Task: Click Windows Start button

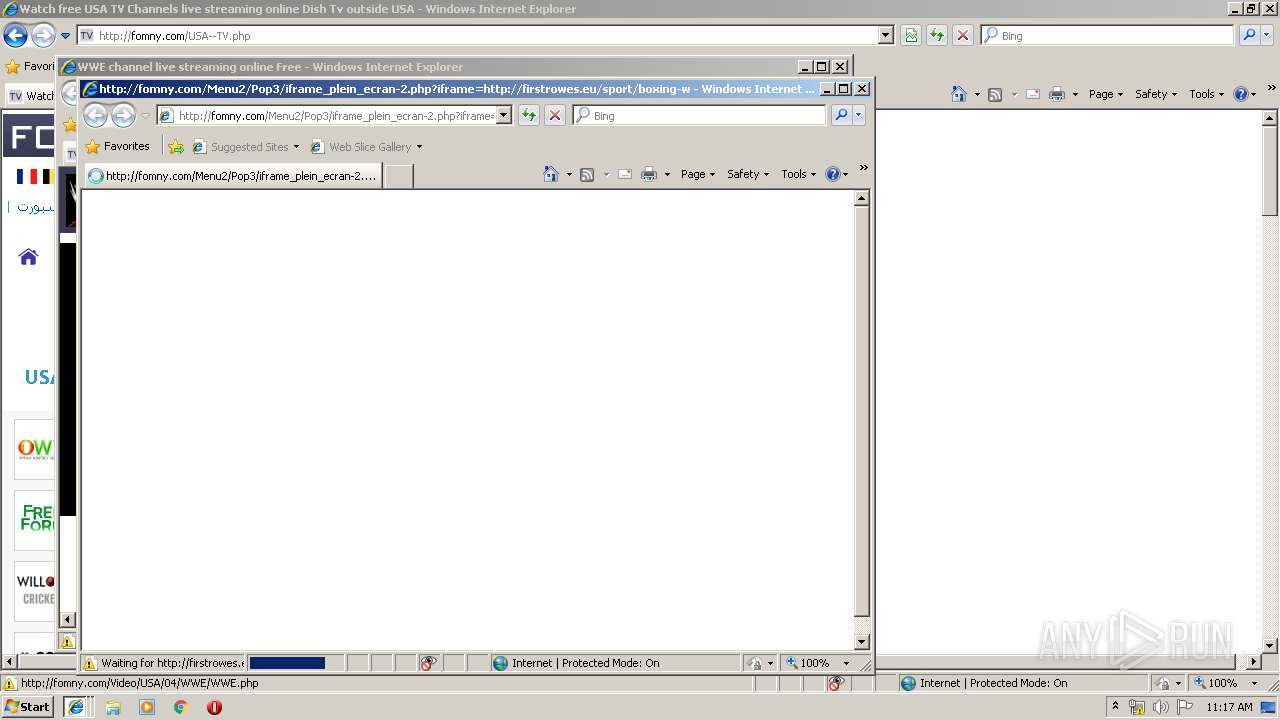Action: pyautogui.click(x=28, y=707)
